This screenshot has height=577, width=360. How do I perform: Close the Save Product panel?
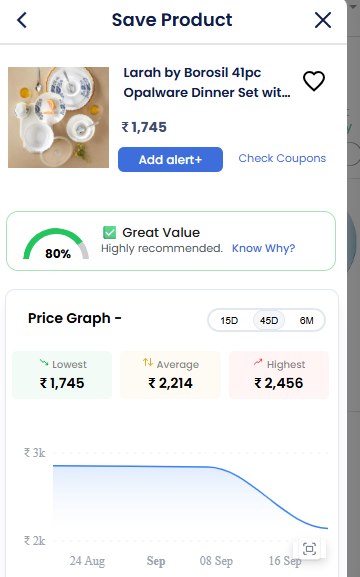click(323, 20)
